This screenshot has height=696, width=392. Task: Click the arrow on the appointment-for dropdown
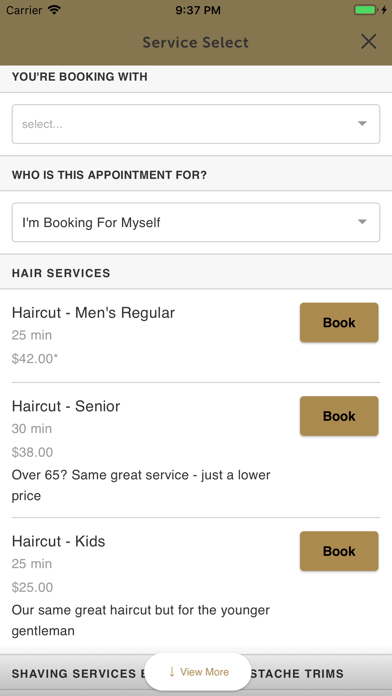tap(362, 222)
